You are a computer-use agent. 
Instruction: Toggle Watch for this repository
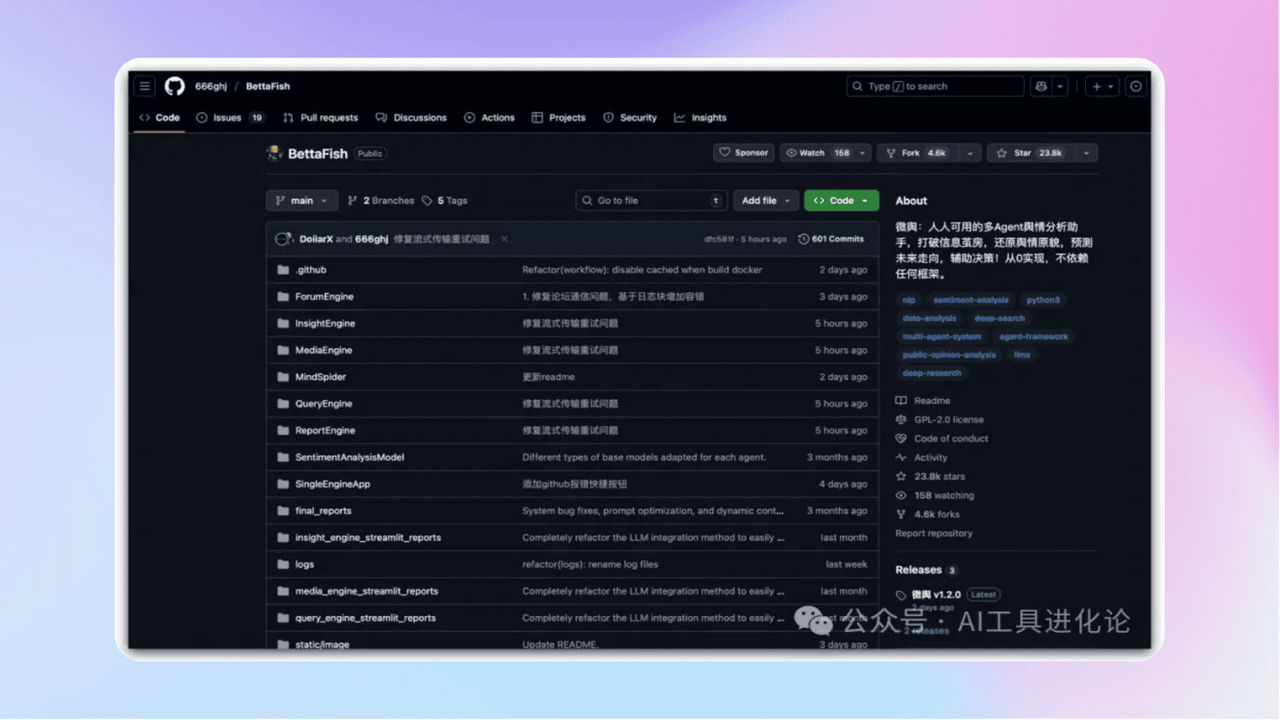(816, 153)
